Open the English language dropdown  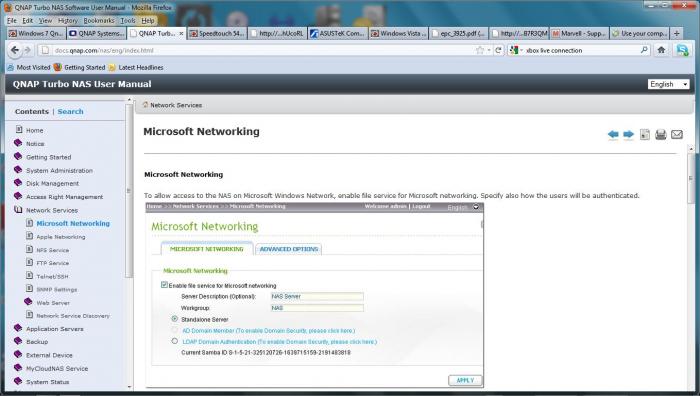(x=668, y=84)
